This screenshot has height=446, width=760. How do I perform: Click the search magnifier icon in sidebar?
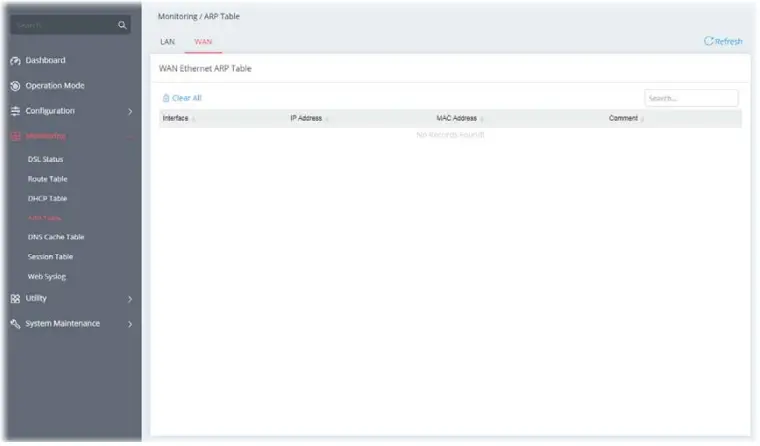coord(122,25)
